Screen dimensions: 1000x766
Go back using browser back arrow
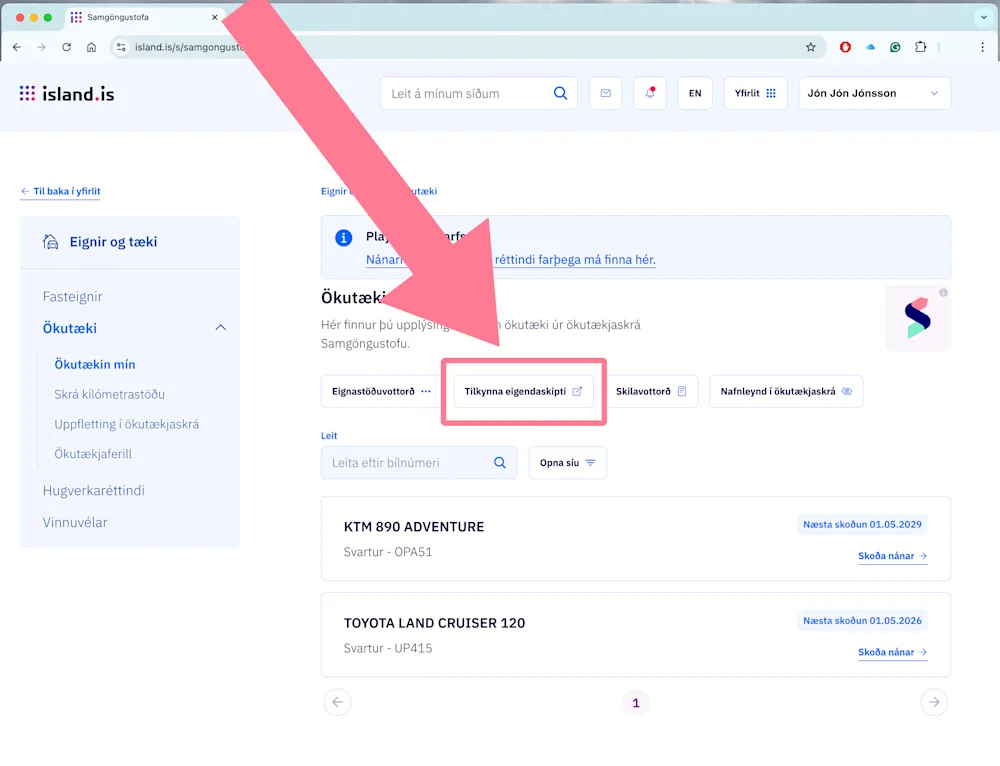17,47
